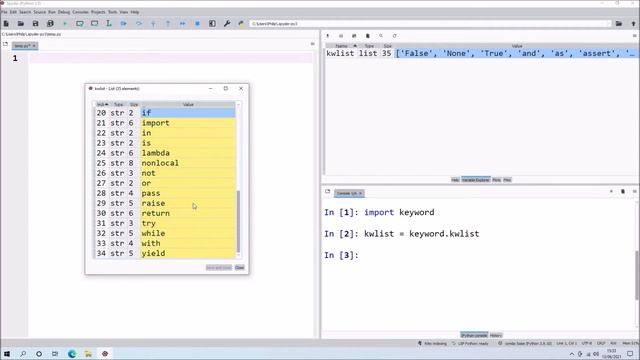Open the console pane options menu
This screenshot has width=640, height=360.
(635, 191)
